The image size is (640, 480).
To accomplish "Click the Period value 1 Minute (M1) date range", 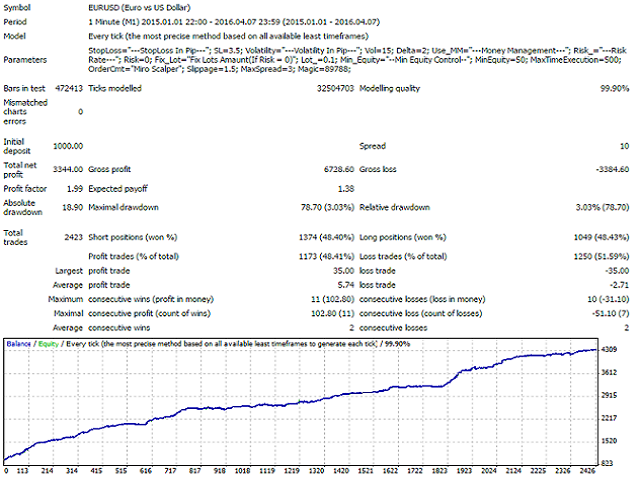I will [x=234, y=22].
